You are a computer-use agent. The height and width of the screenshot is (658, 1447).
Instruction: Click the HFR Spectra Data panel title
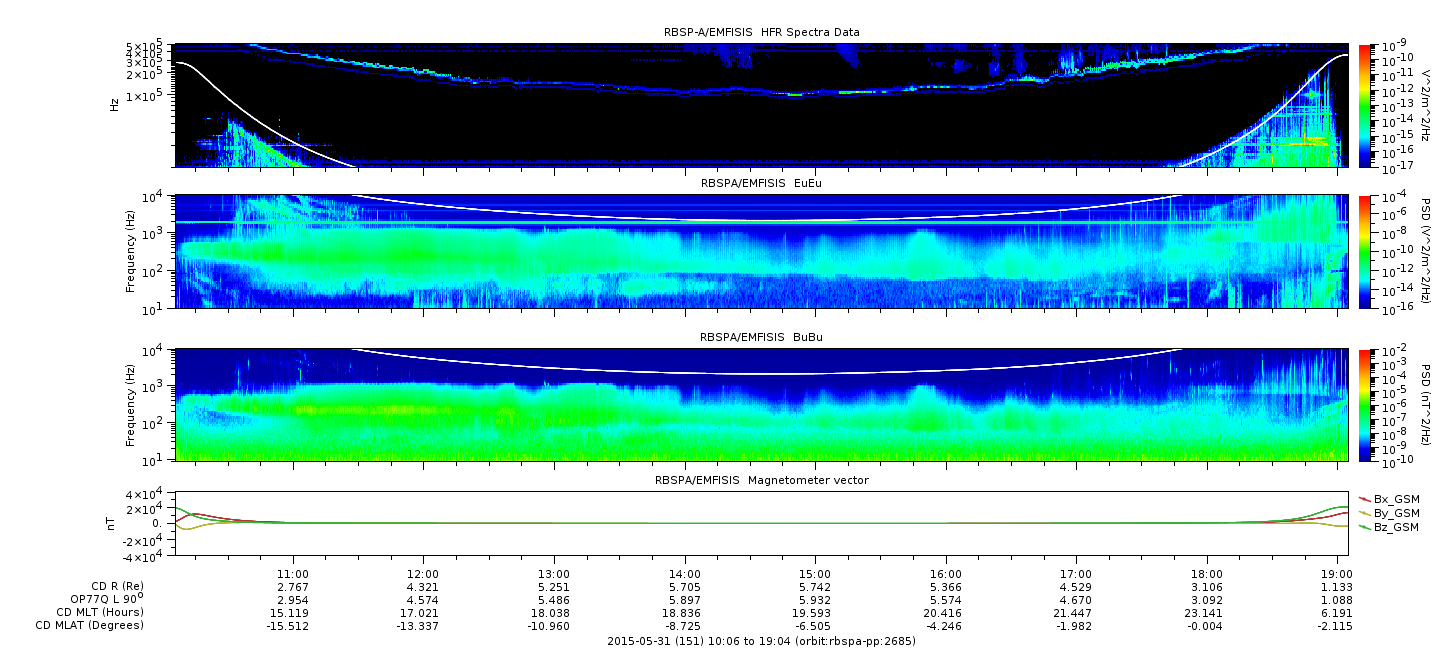(761, 32)
